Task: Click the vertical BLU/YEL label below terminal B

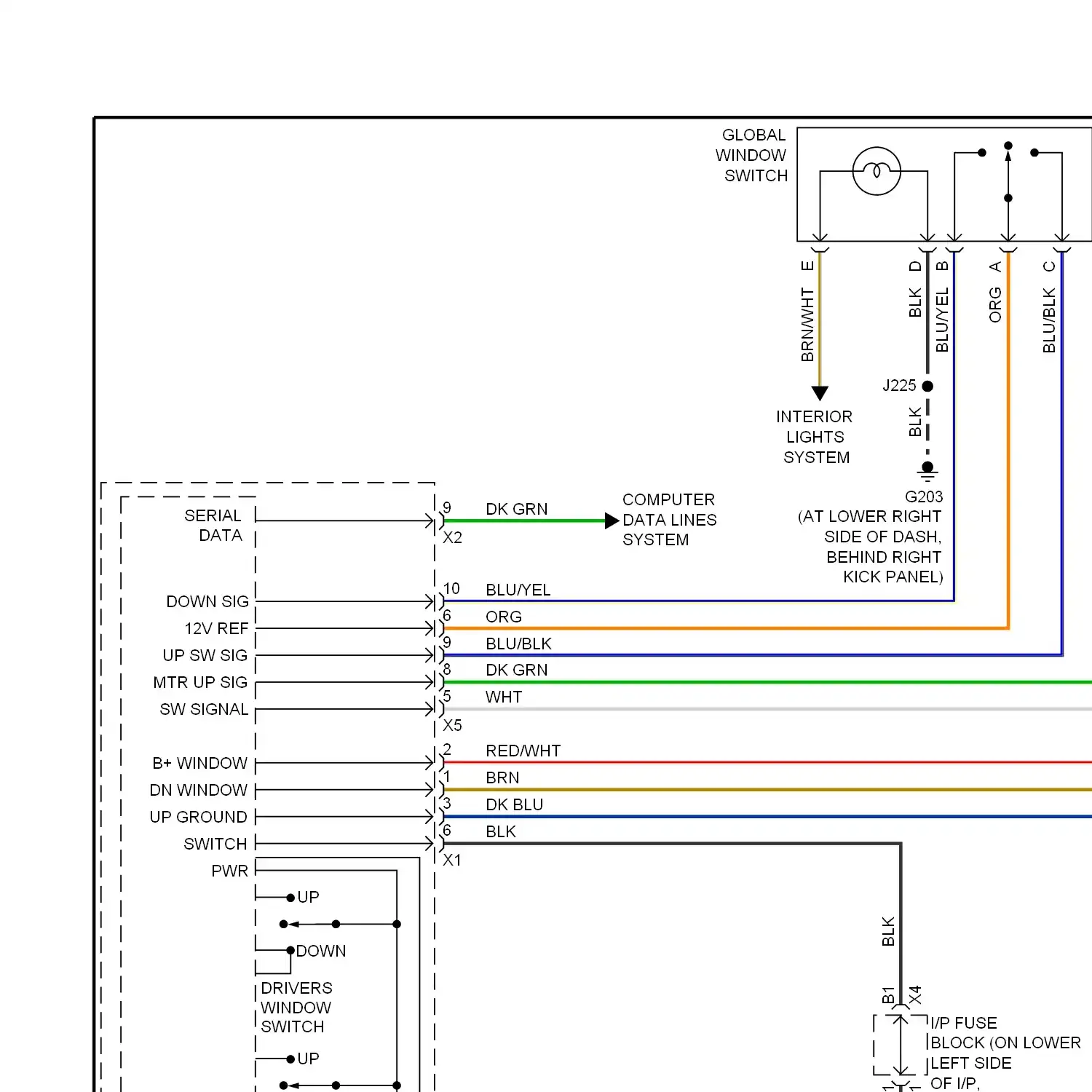Action: [x=942, y=320]
